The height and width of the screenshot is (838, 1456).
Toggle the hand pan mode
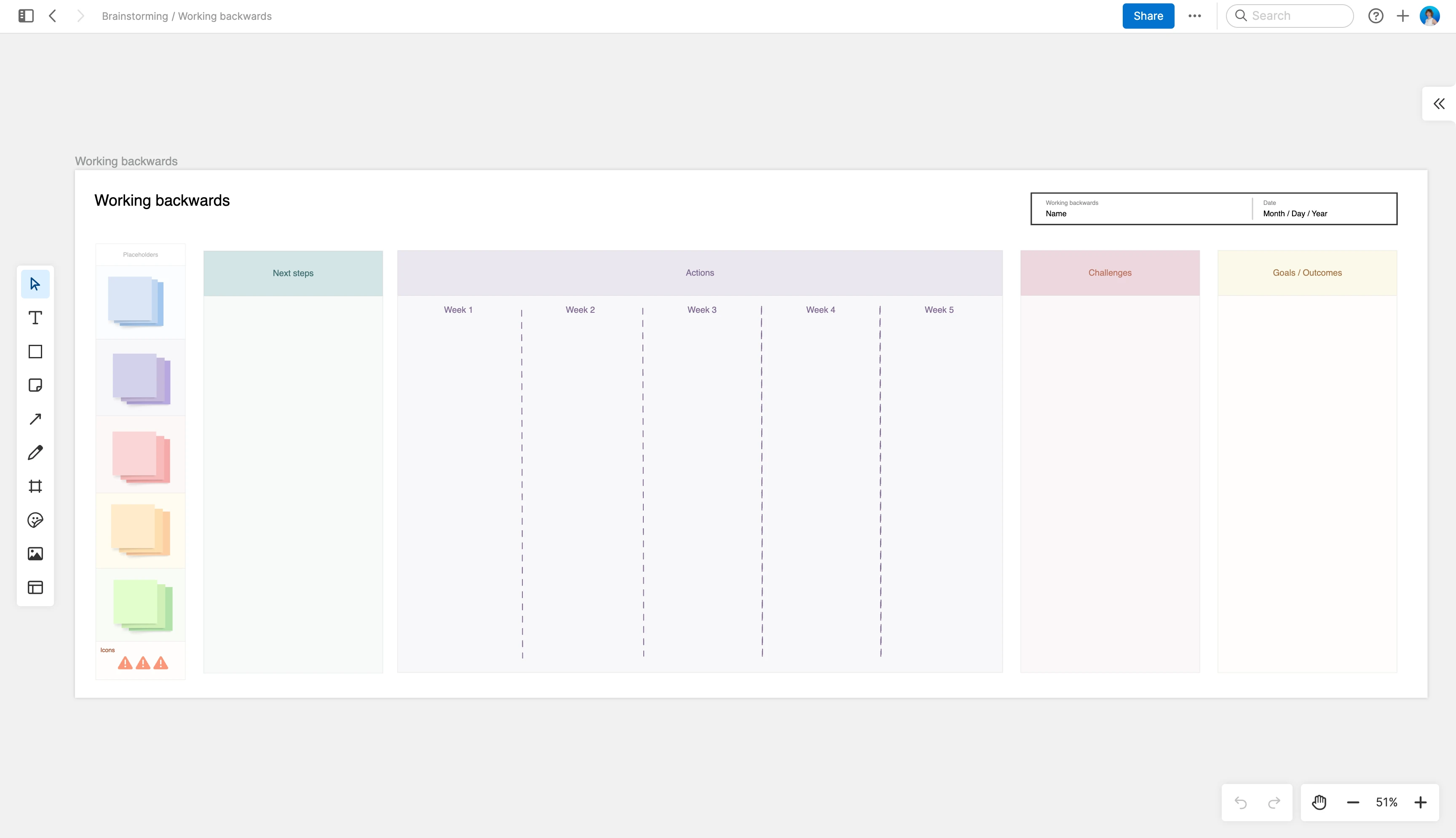(1319, 802)
